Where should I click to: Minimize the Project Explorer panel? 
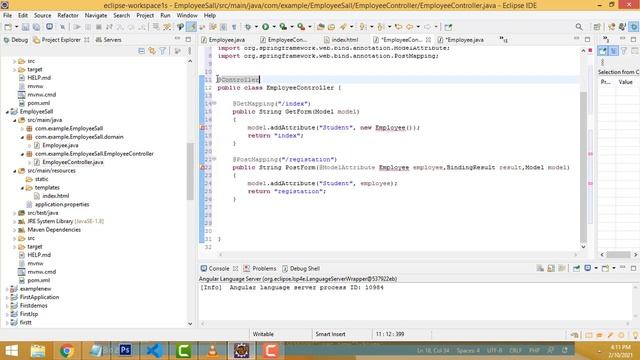pos(178,39)
